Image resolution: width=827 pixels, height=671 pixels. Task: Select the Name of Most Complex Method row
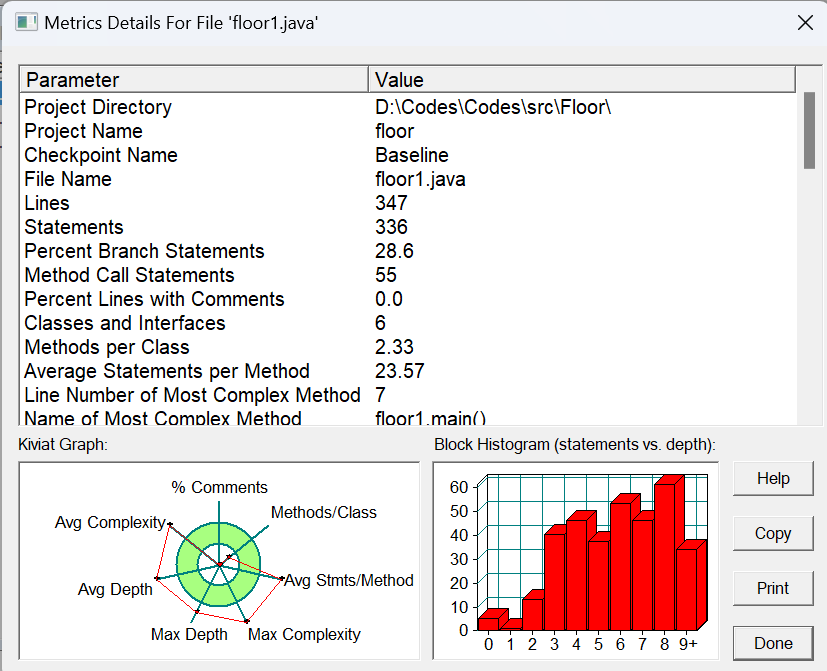(408, 417)
